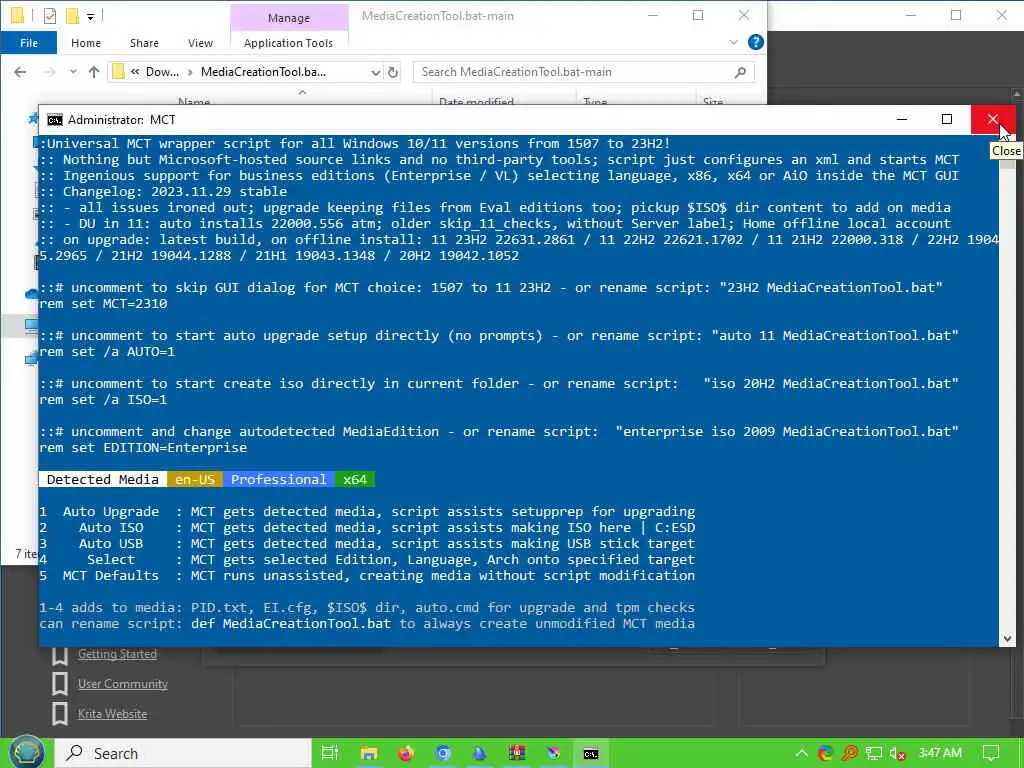Image resolution: width=1024 pixels, height=768 pixels.
Task: Open WinRAR icon on the taskbar
Action: coord(517,753)
